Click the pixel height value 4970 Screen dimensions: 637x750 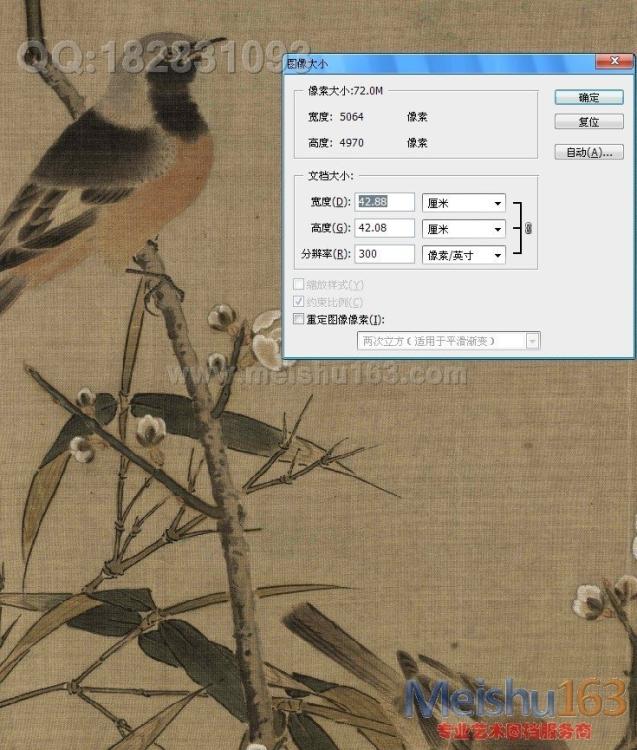tap(351, 143)
